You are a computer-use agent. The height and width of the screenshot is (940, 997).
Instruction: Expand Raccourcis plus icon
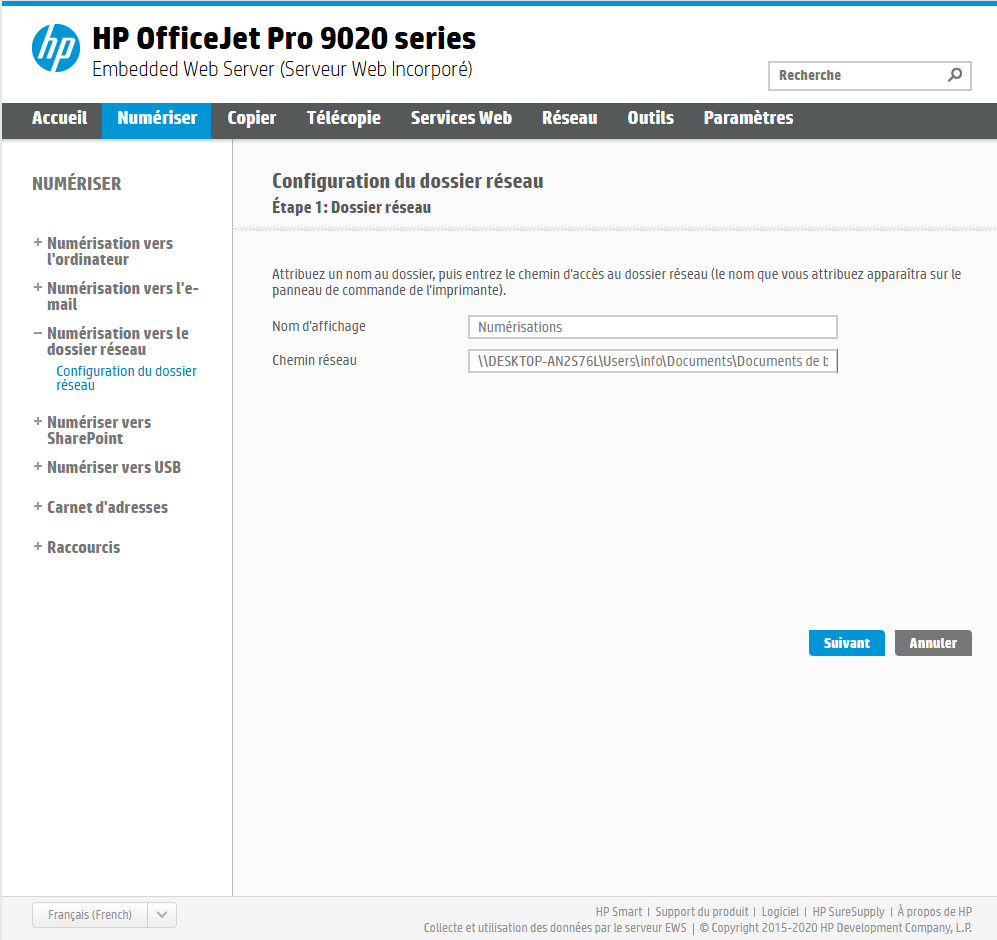point(38,547)
